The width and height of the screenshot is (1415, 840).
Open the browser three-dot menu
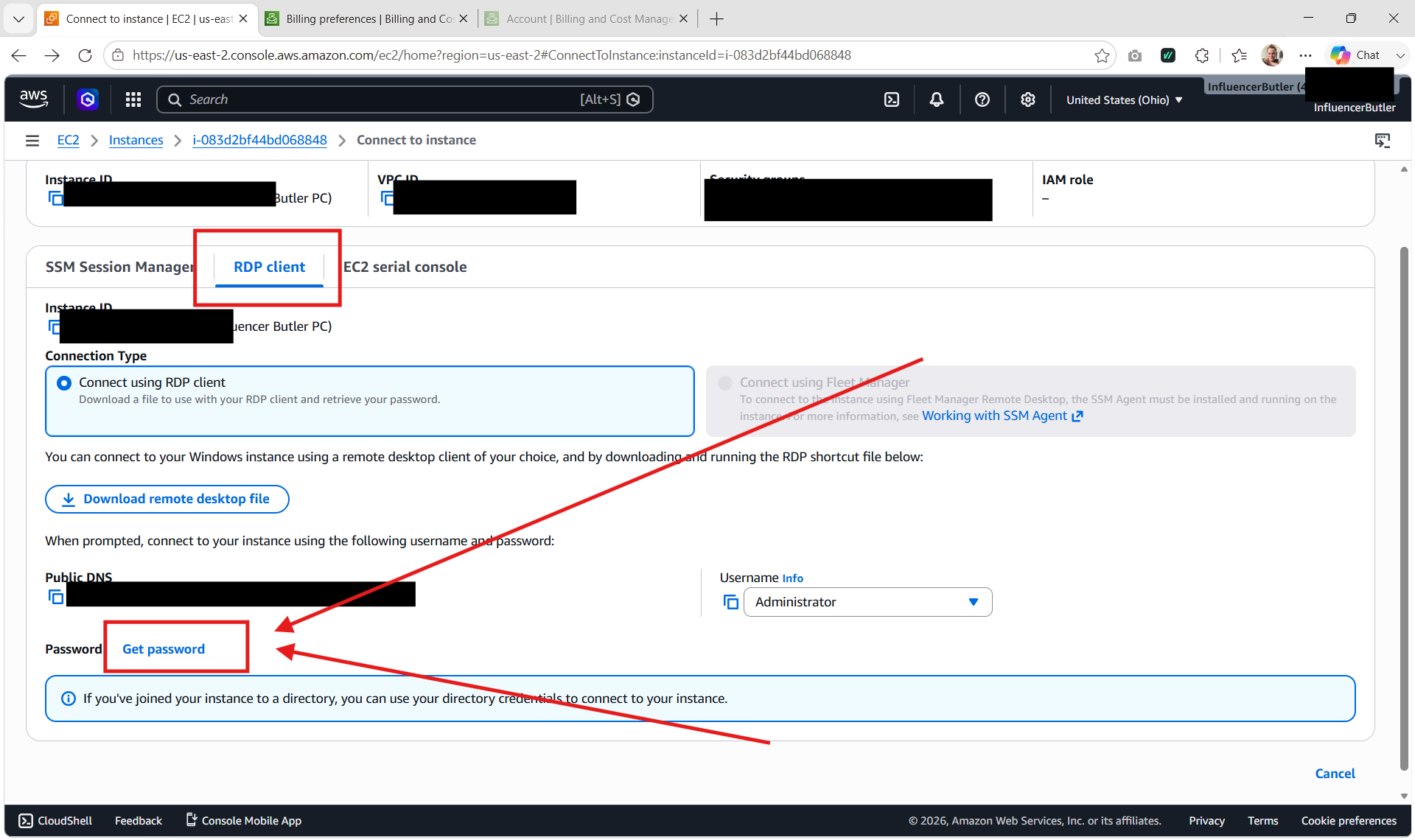tap(1305, 55)
